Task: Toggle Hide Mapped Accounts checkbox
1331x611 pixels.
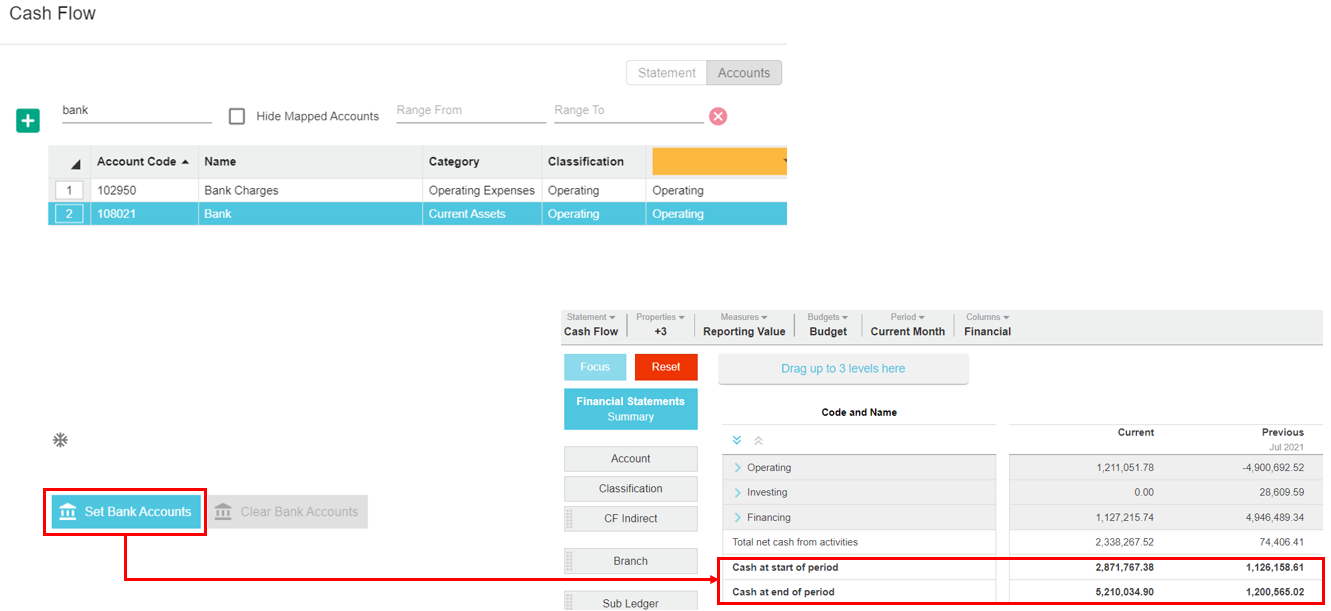Action: point(237,116)
